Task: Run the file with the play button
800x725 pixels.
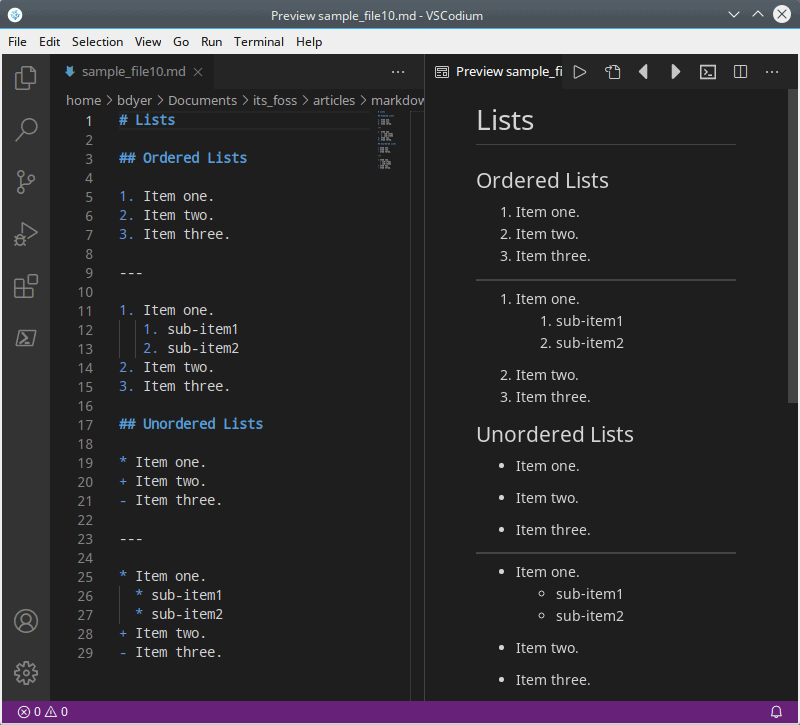Action: tap(580, 71)
